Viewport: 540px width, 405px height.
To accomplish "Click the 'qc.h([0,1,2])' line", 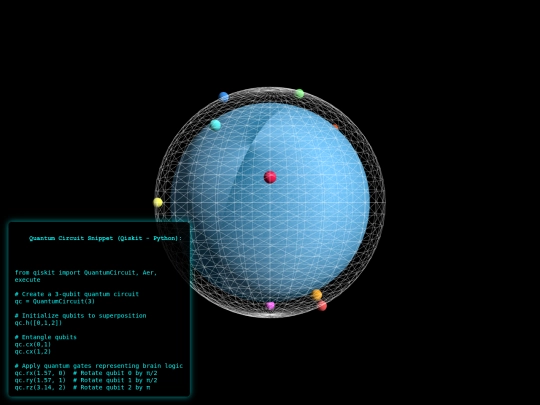I will pos(38,323).
